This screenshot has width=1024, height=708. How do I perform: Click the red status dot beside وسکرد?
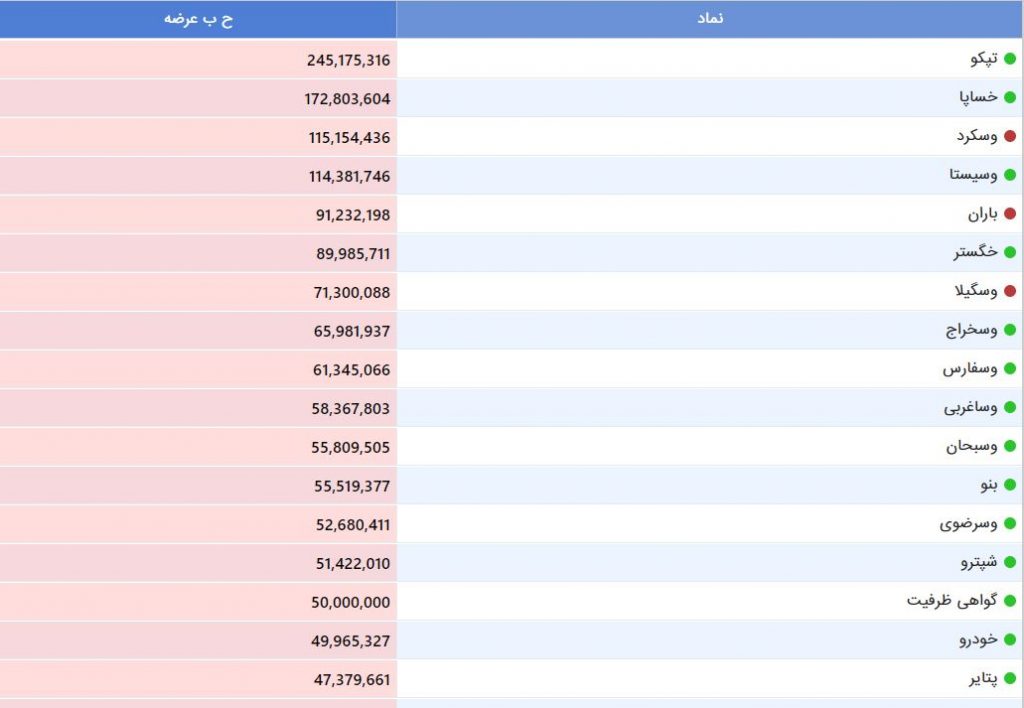(x=1010, y=137)
